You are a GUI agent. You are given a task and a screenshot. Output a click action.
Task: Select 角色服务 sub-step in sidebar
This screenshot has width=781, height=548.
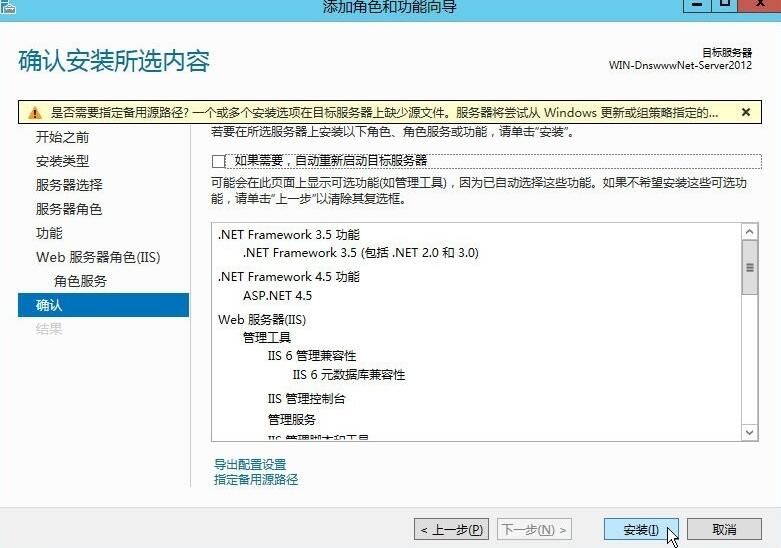point(80,281)
